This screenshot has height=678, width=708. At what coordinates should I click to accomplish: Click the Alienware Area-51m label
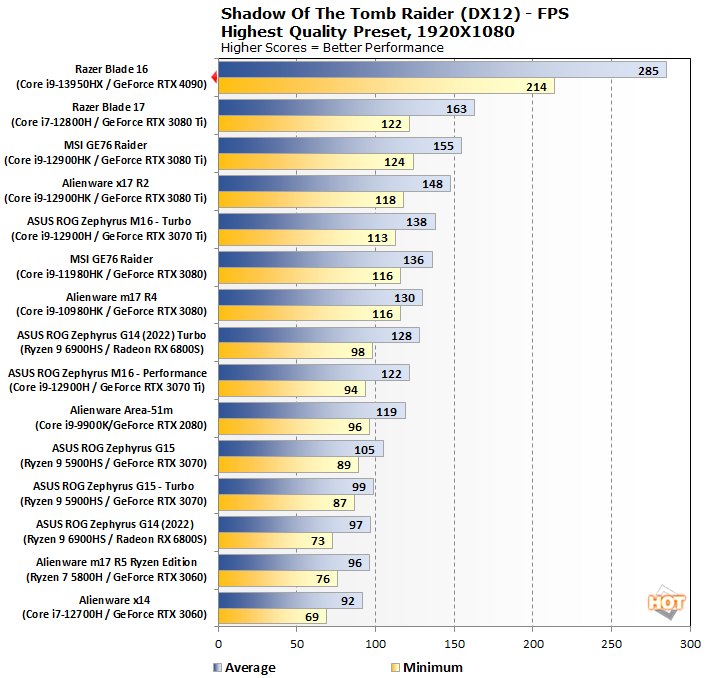(121, 410)
